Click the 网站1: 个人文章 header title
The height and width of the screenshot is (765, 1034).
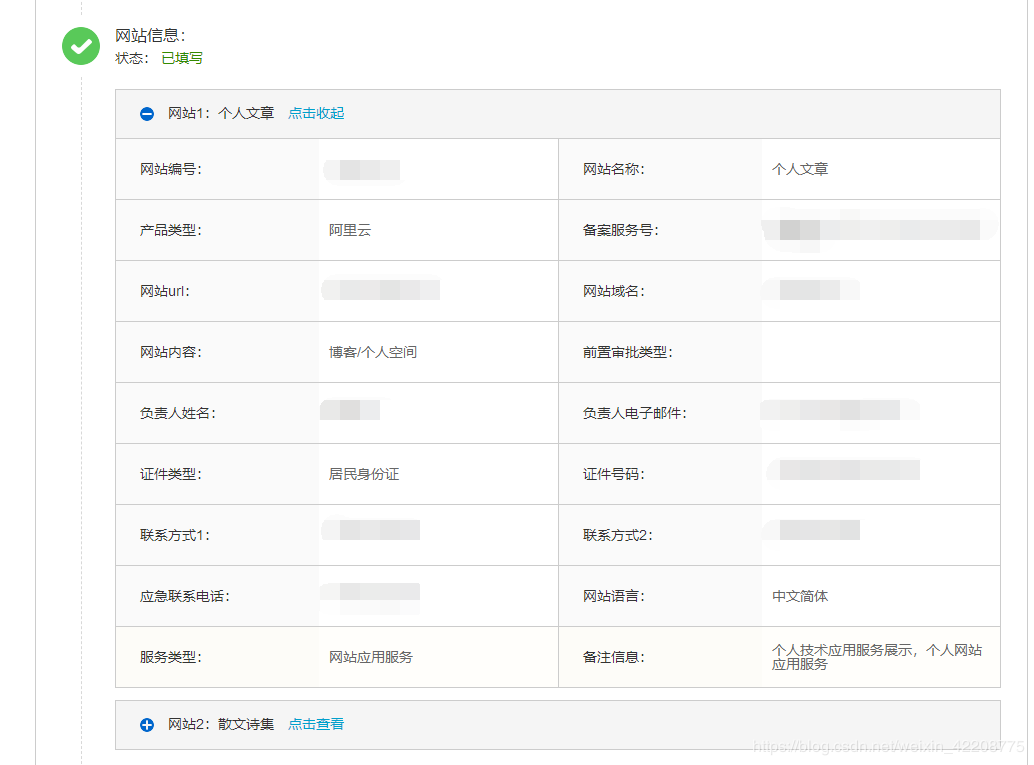point(220,113)
